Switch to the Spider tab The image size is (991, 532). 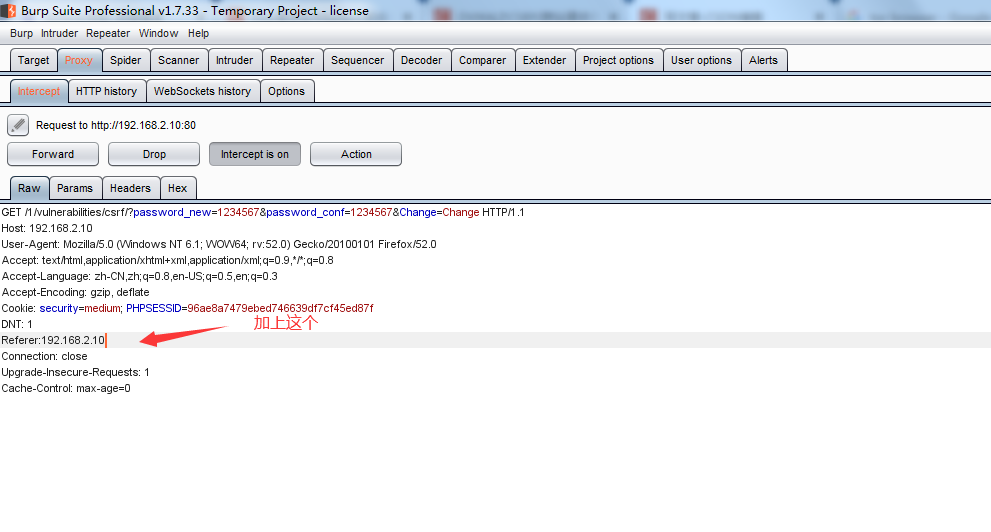pos(126,60)
